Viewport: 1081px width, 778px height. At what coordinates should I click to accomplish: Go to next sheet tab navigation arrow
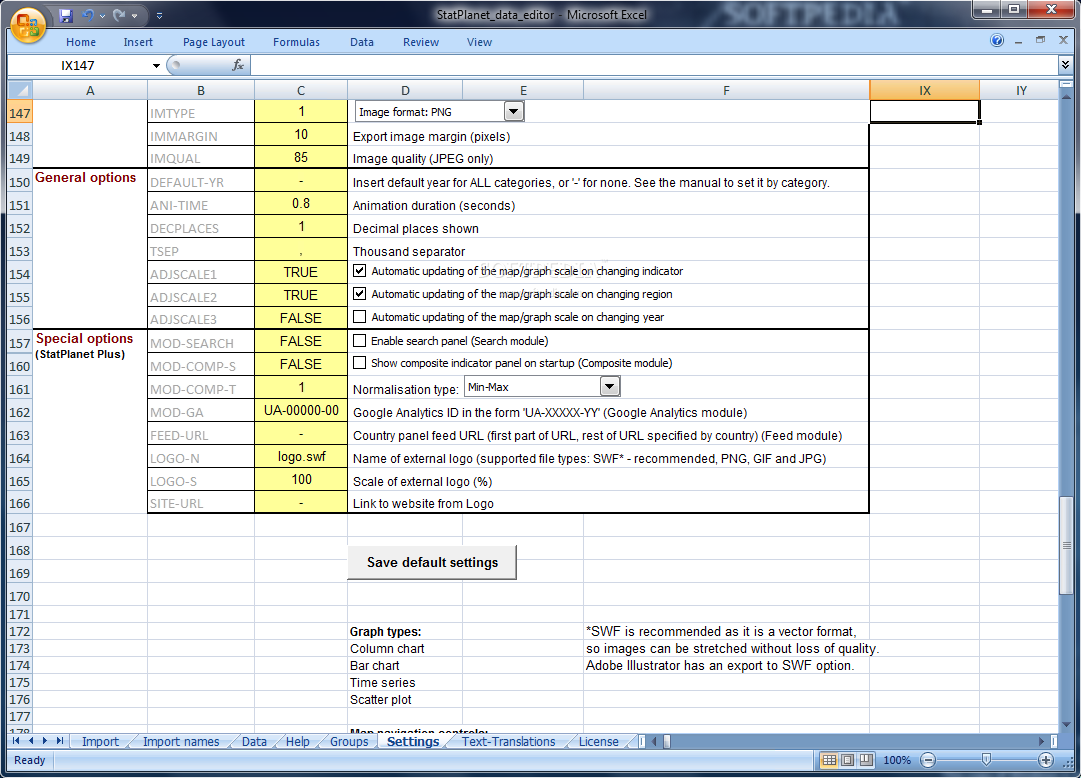click(x=46, y=741)
